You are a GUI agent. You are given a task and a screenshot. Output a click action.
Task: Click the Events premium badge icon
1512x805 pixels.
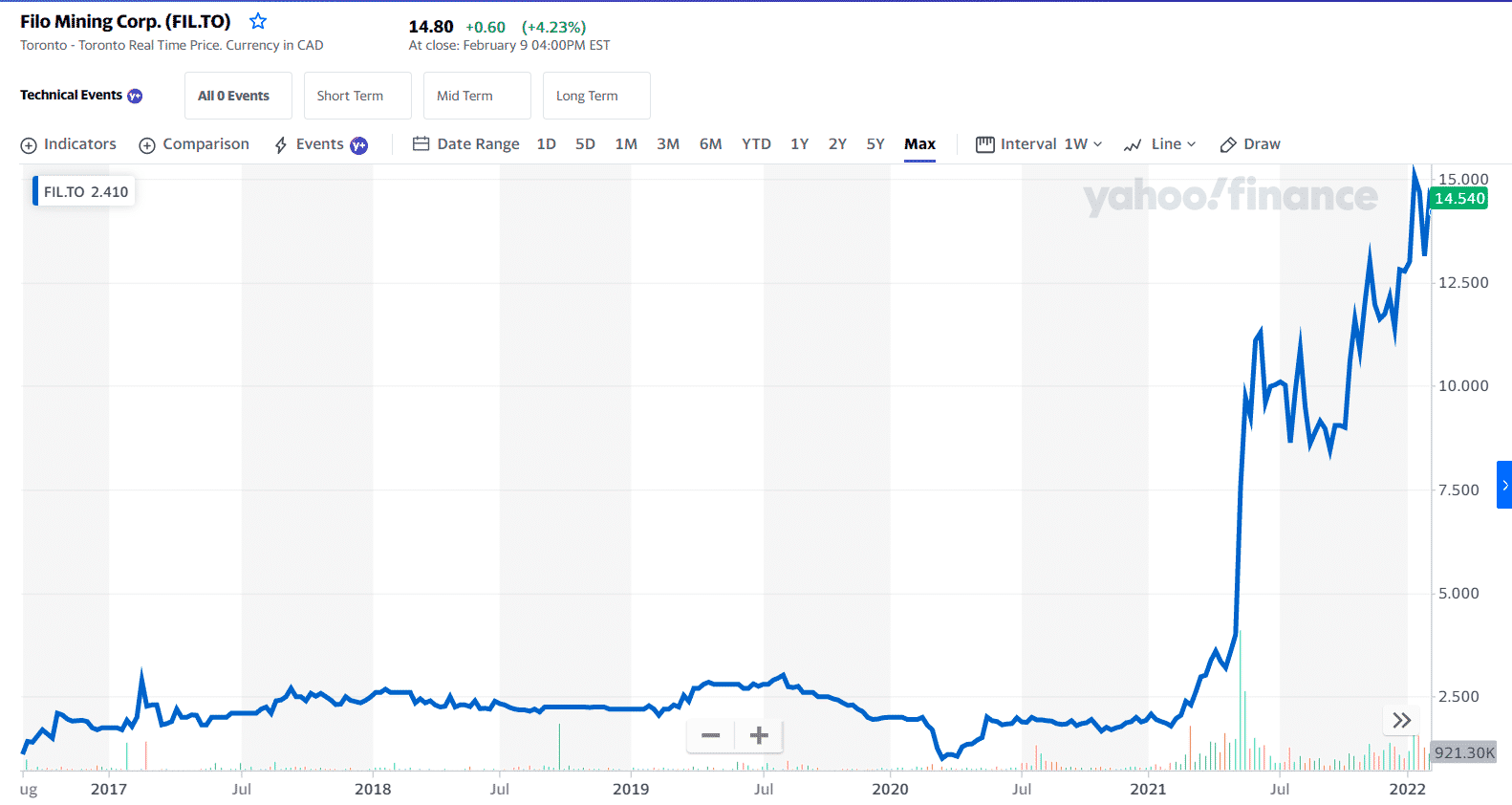tap(358, 145)
